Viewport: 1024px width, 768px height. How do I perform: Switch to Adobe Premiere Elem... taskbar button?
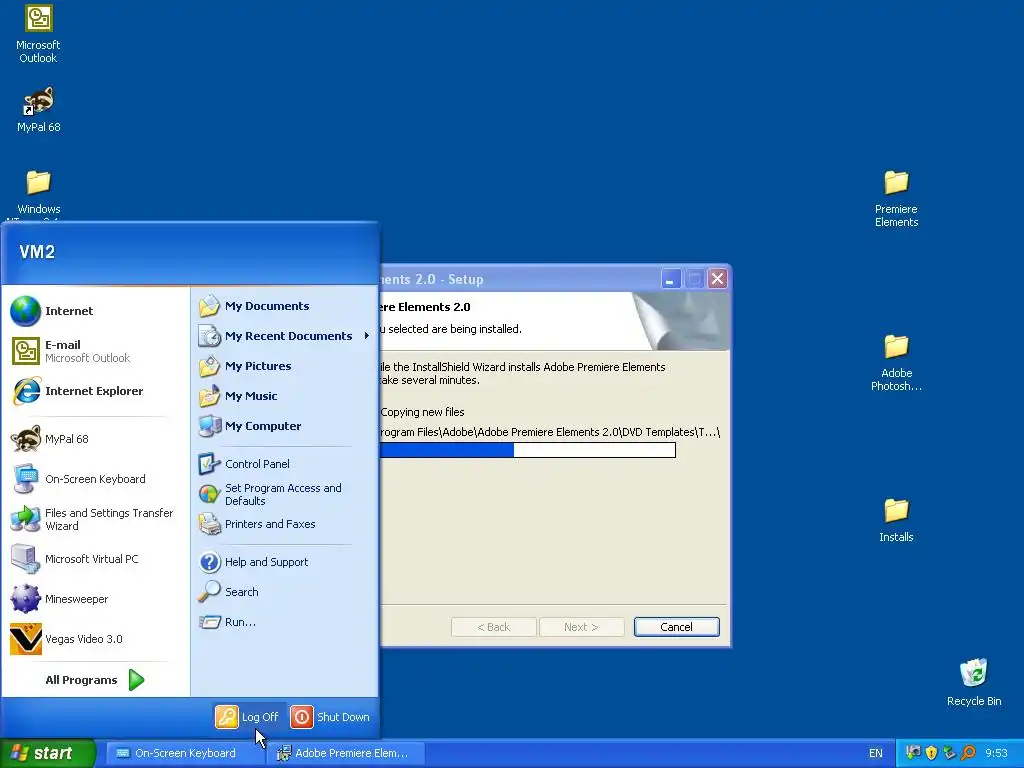click(345, 753)
